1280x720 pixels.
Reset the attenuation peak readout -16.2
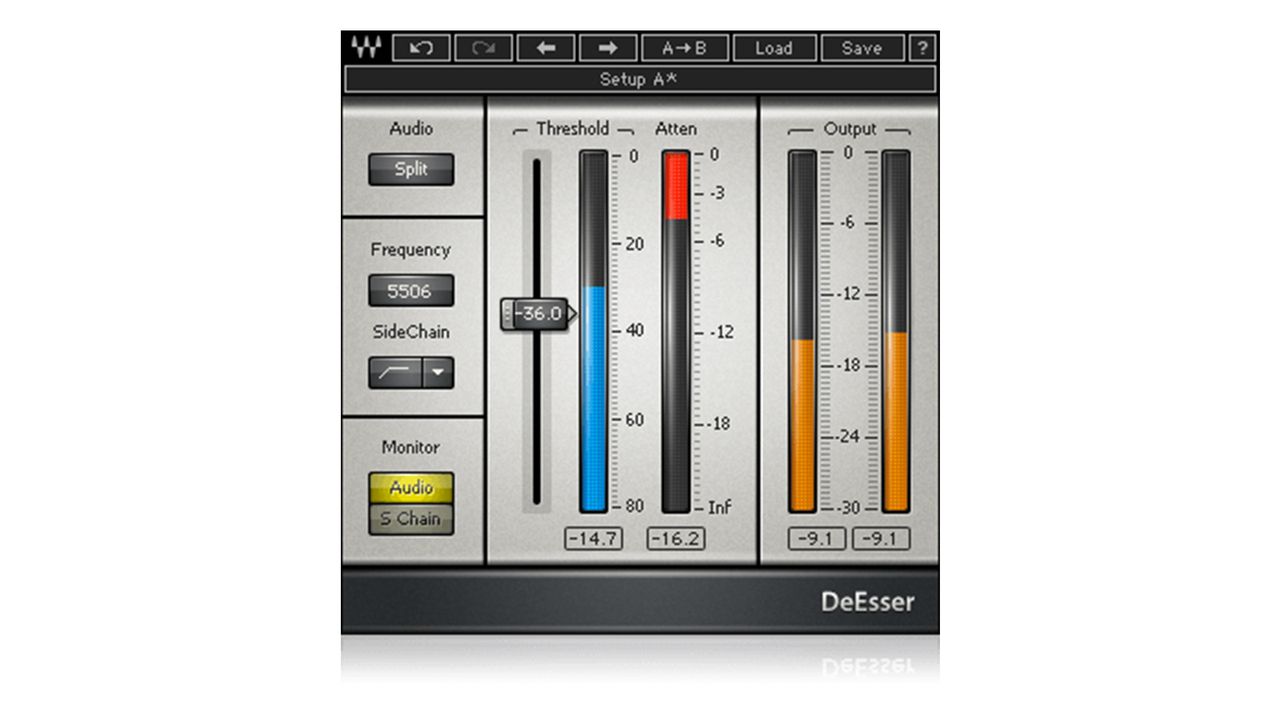676,539
